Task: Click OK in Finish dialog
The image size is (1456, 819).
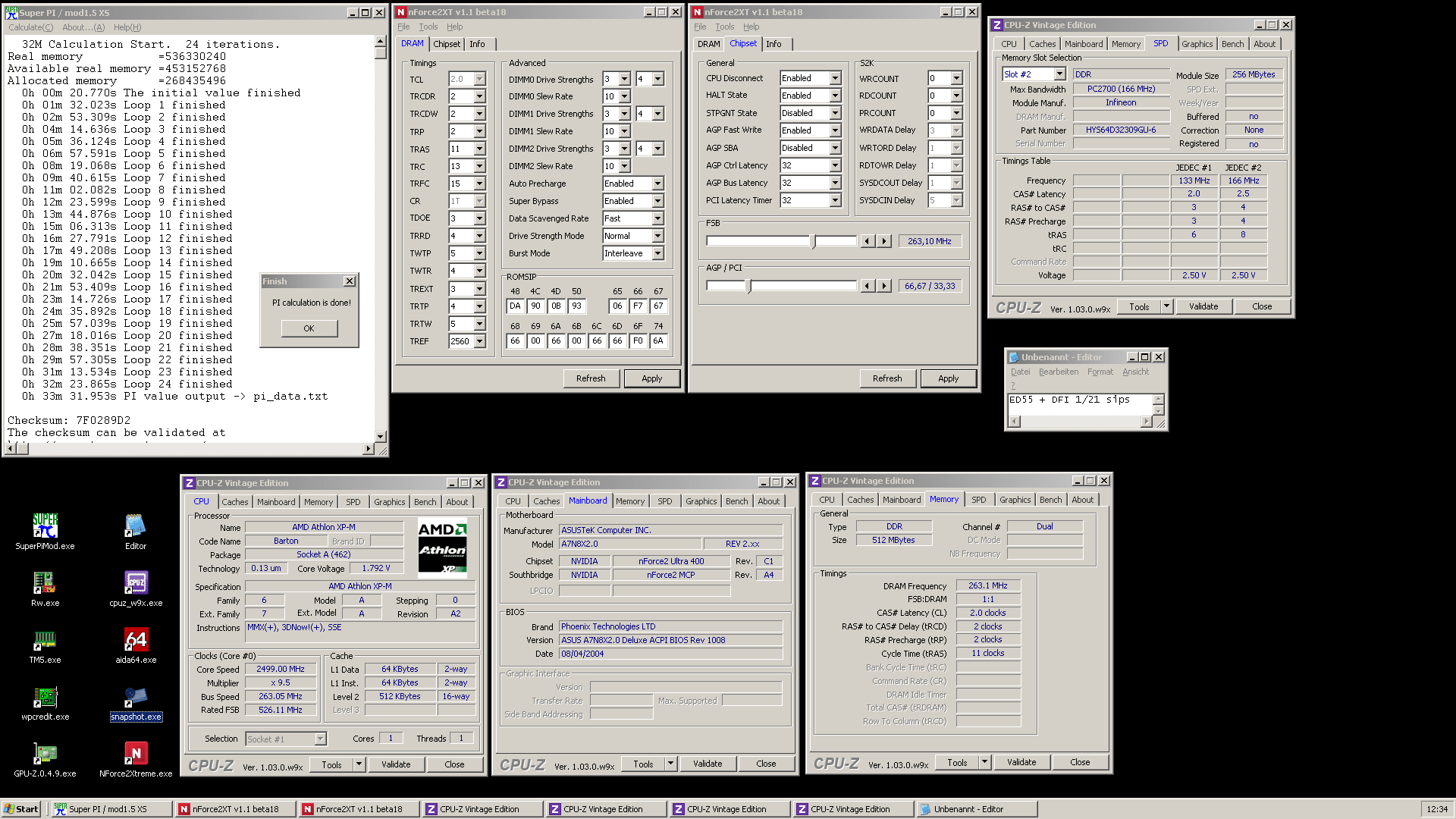Action: [x=309, y=328]
